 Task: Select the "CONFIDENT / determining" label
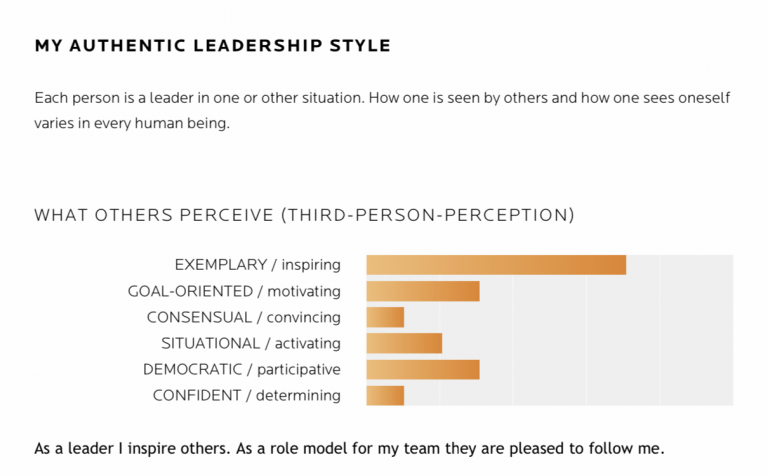click(246, 395)
